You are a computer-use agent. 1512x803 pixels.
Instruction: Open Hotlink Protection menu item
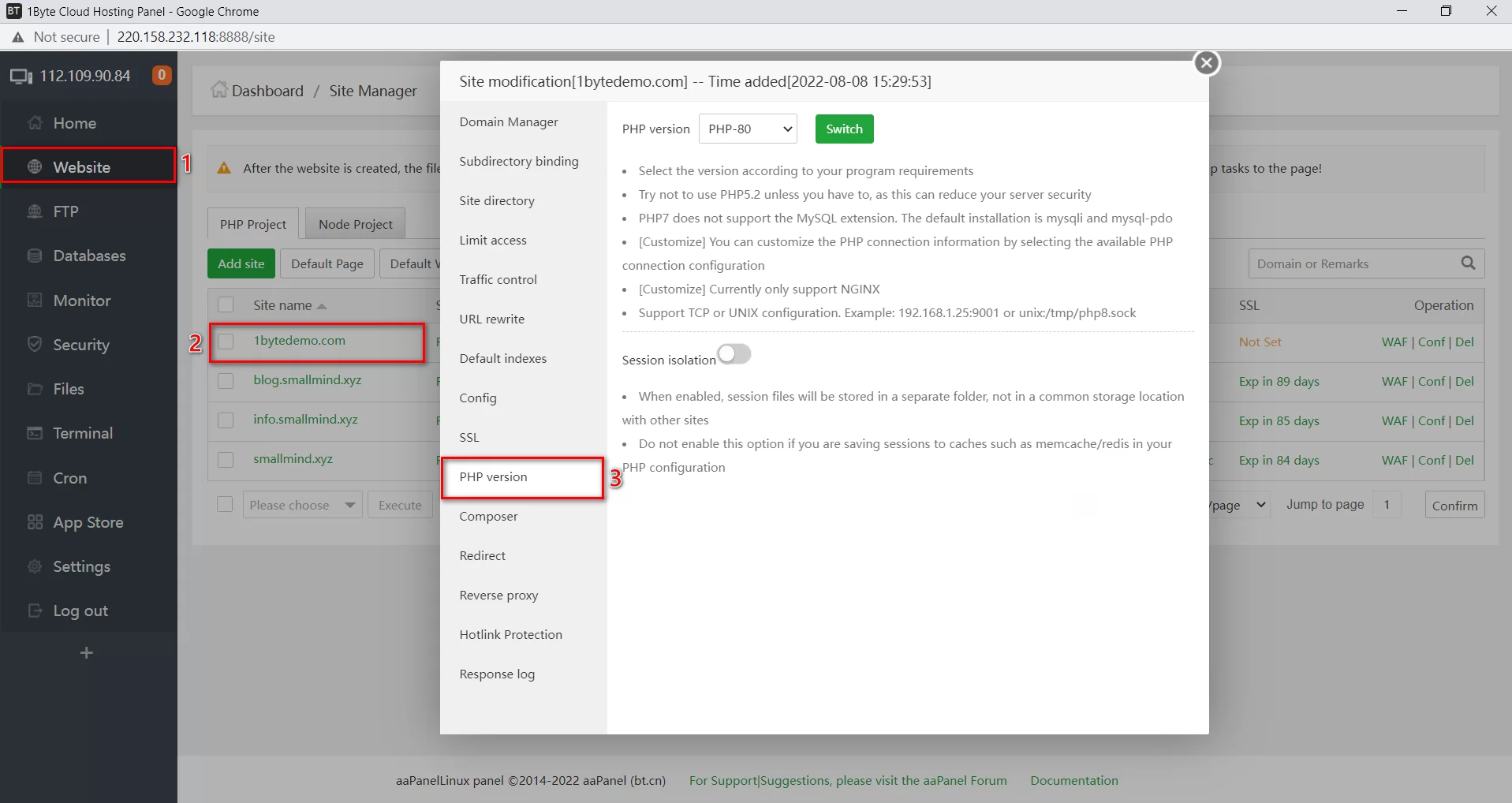point(511,635)
